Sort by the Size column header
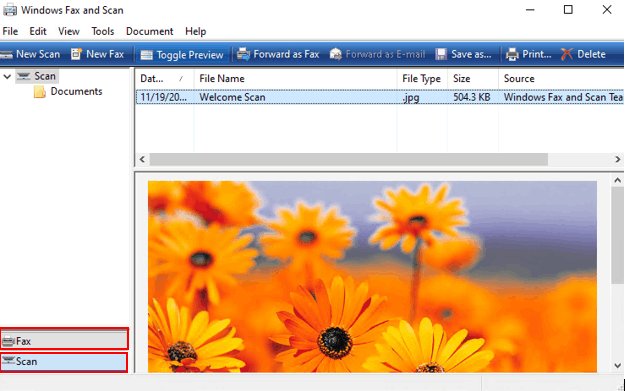The image size is (626, 391). click(x=473, y=79)
